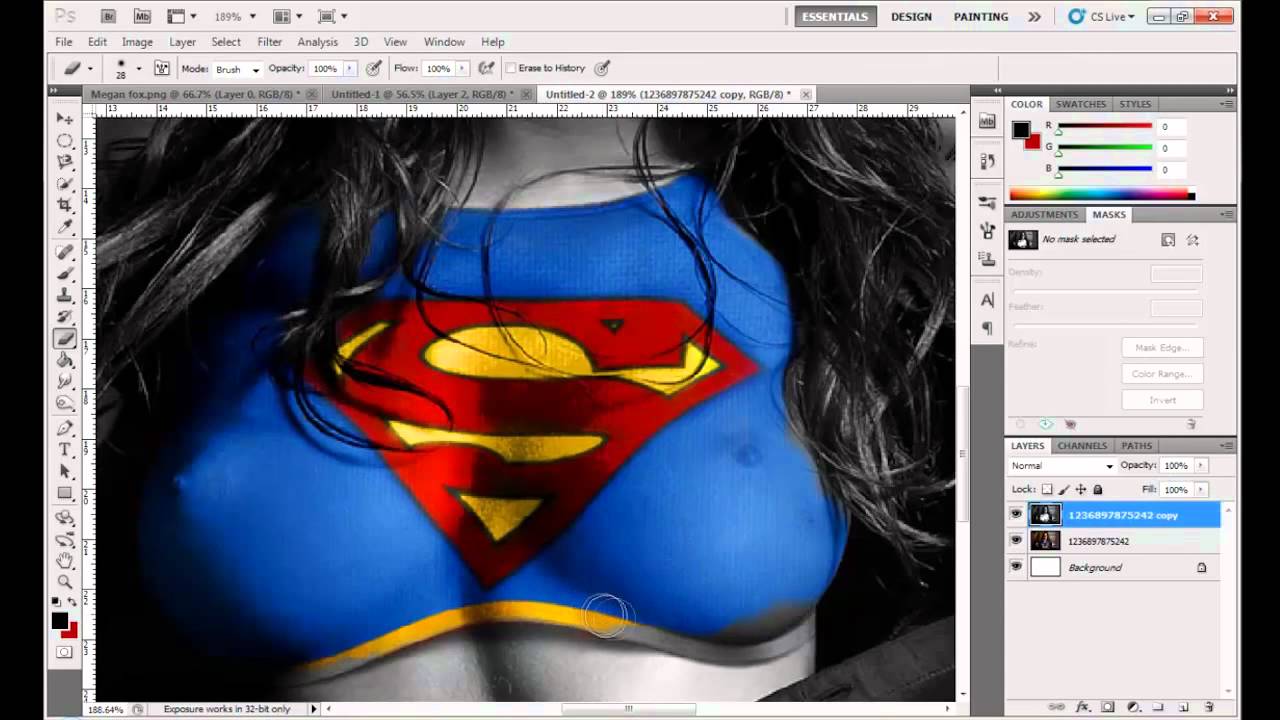Select the Rectangle shape tool
The height and width of the screenshot is (720, 1280).
[x=65, y=493]
